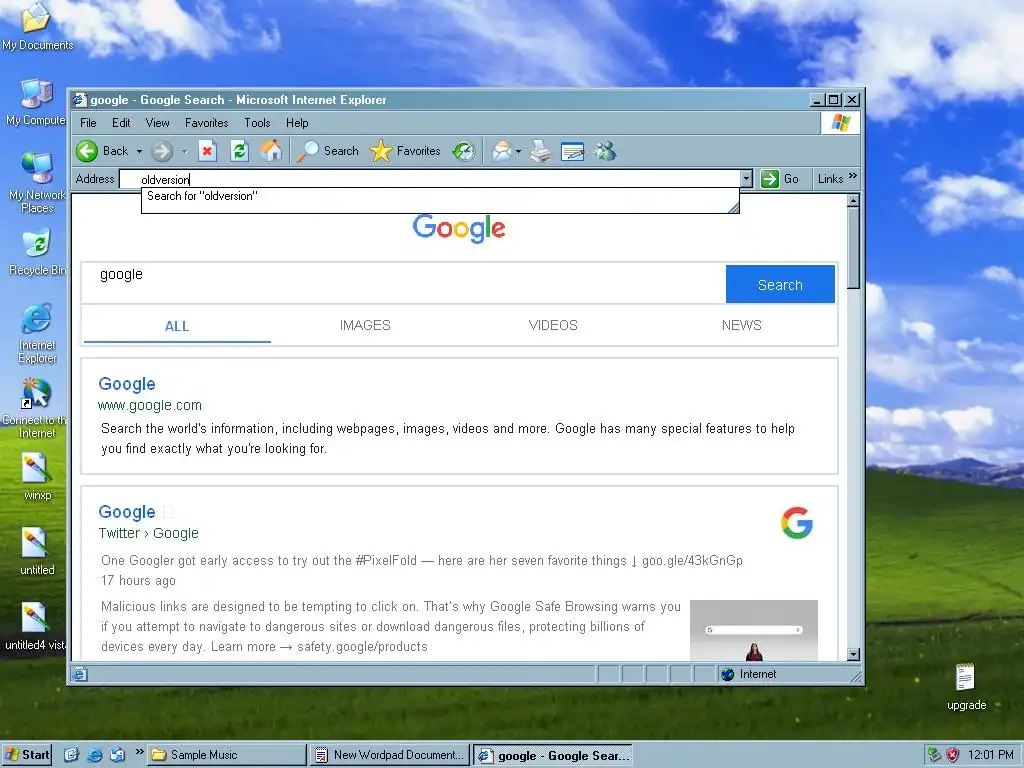Screen dimensions: 1024x768
Task: Open the Twitter Google result title link
Action: tap(127, 512)
